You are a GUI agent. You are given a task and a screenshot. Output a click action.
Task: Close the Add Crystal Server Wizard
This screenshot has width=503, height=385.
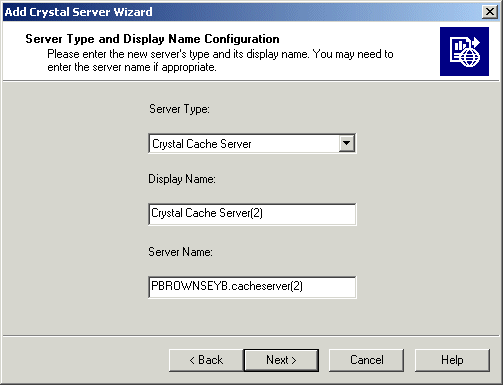click(490, 12)
